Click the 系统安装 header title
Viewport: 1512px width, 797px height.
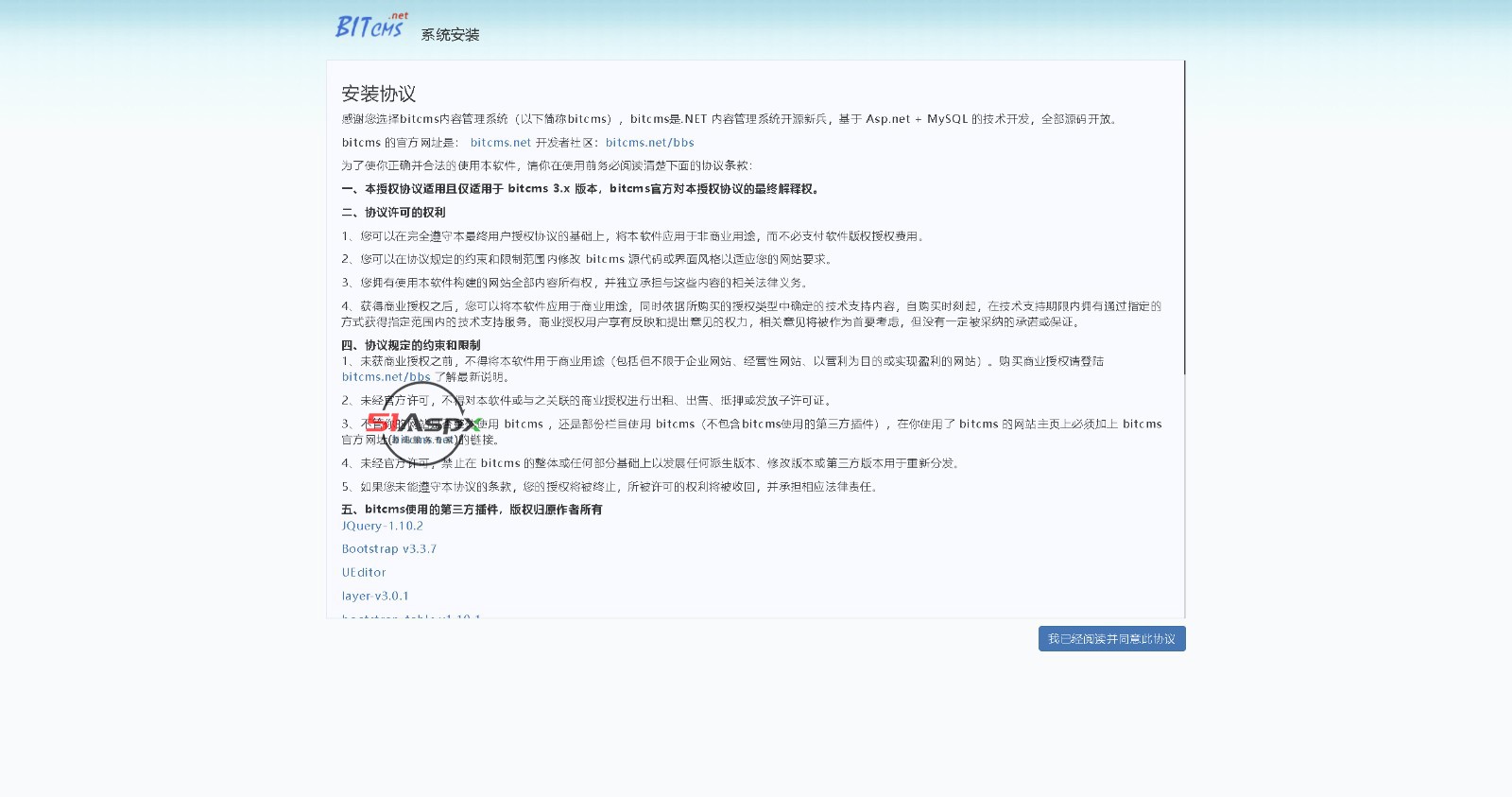click(450, 35)
